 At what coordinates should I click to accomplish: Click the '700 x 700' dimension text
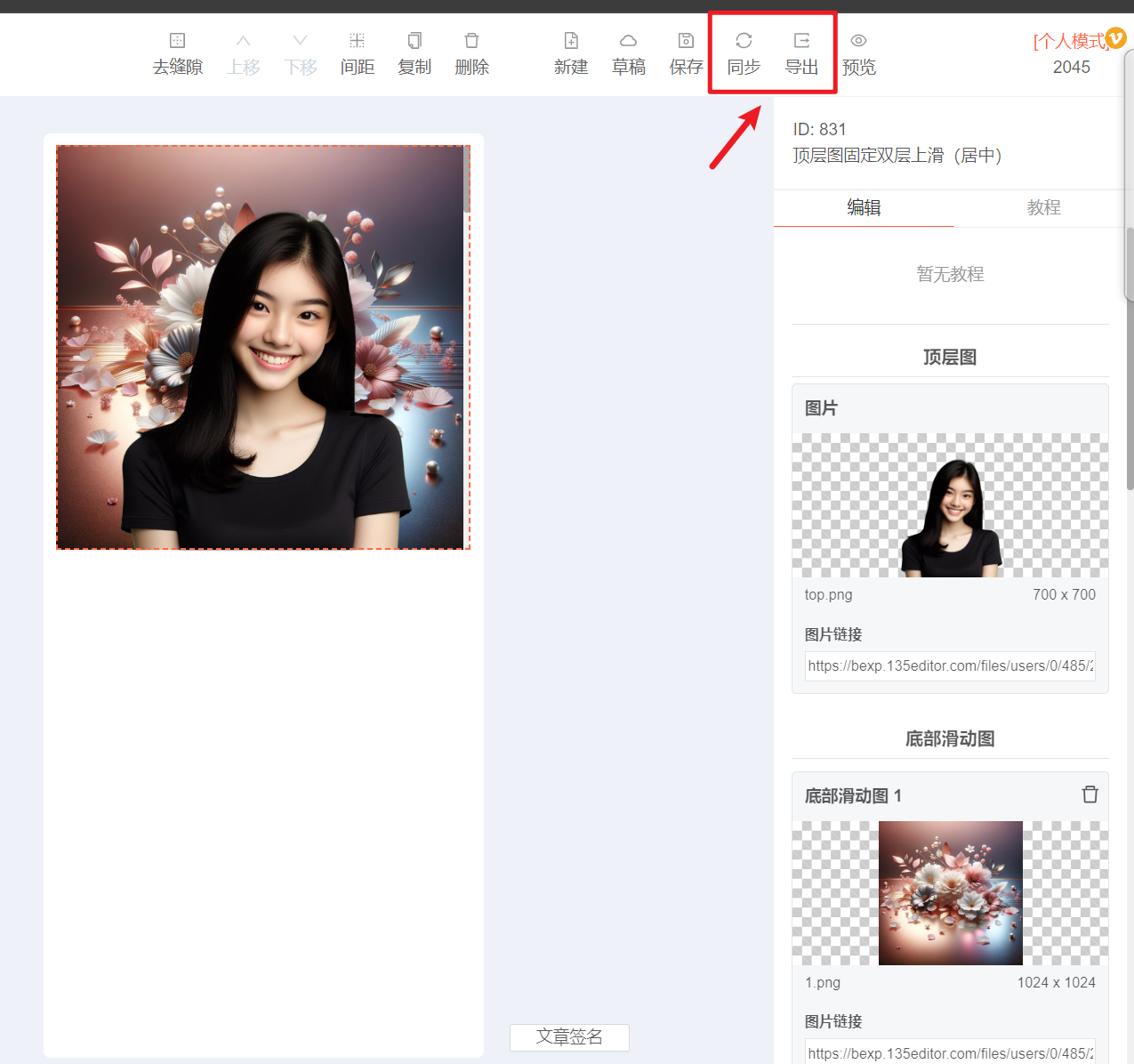click(x=1064, y=594)
